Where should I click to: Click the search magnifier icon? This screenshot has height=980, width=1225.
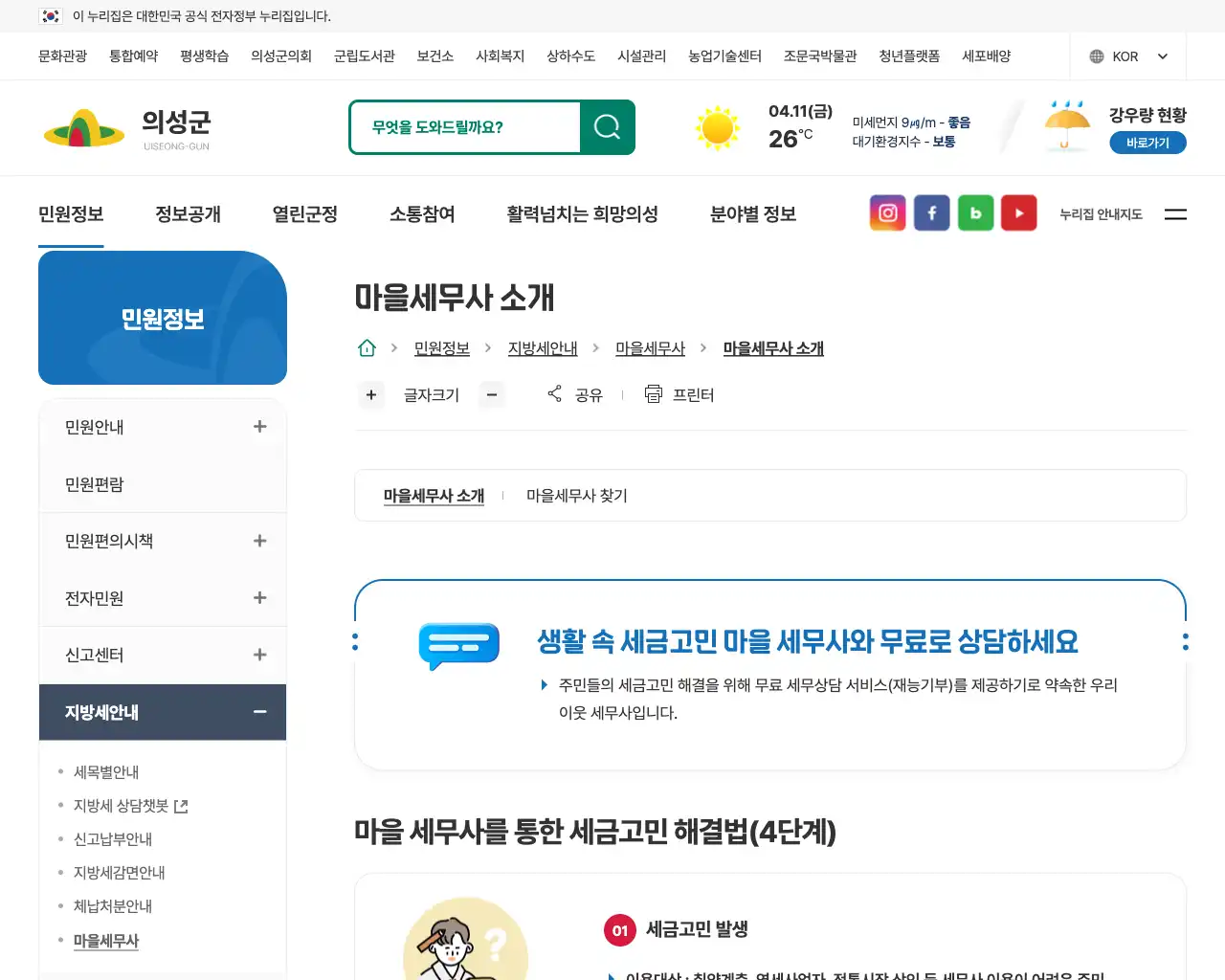click(x=607, y=126)
